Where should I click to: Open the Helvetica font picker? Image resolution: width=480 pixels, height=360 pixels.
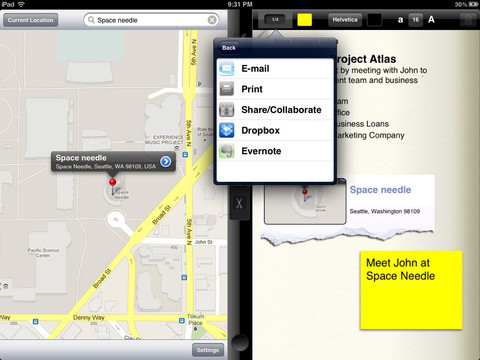click(x=345, y=20)
